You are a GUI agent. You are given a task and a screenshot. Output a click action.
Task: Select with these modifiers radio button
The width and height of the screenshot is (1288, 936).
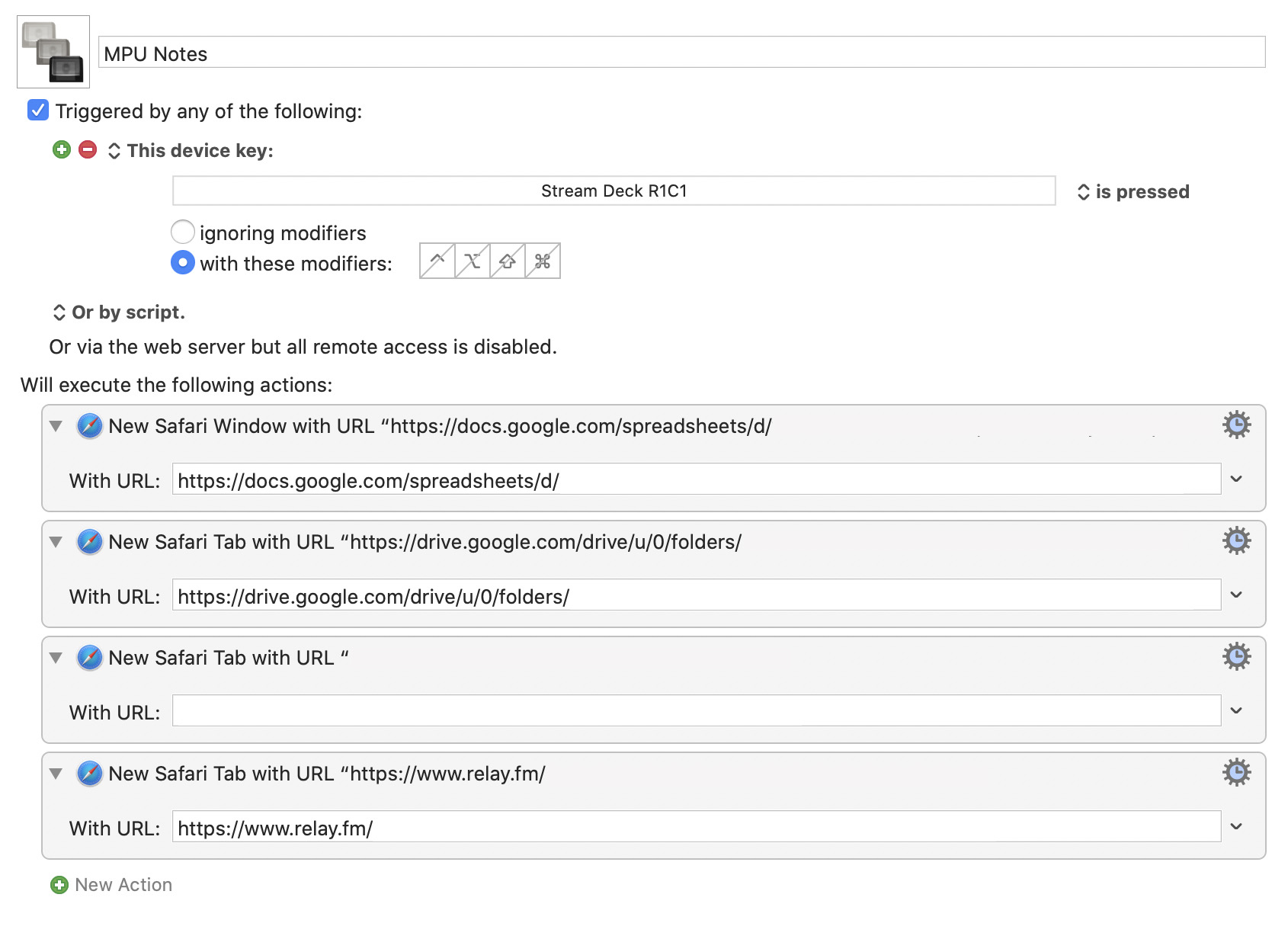coord(183,262)
